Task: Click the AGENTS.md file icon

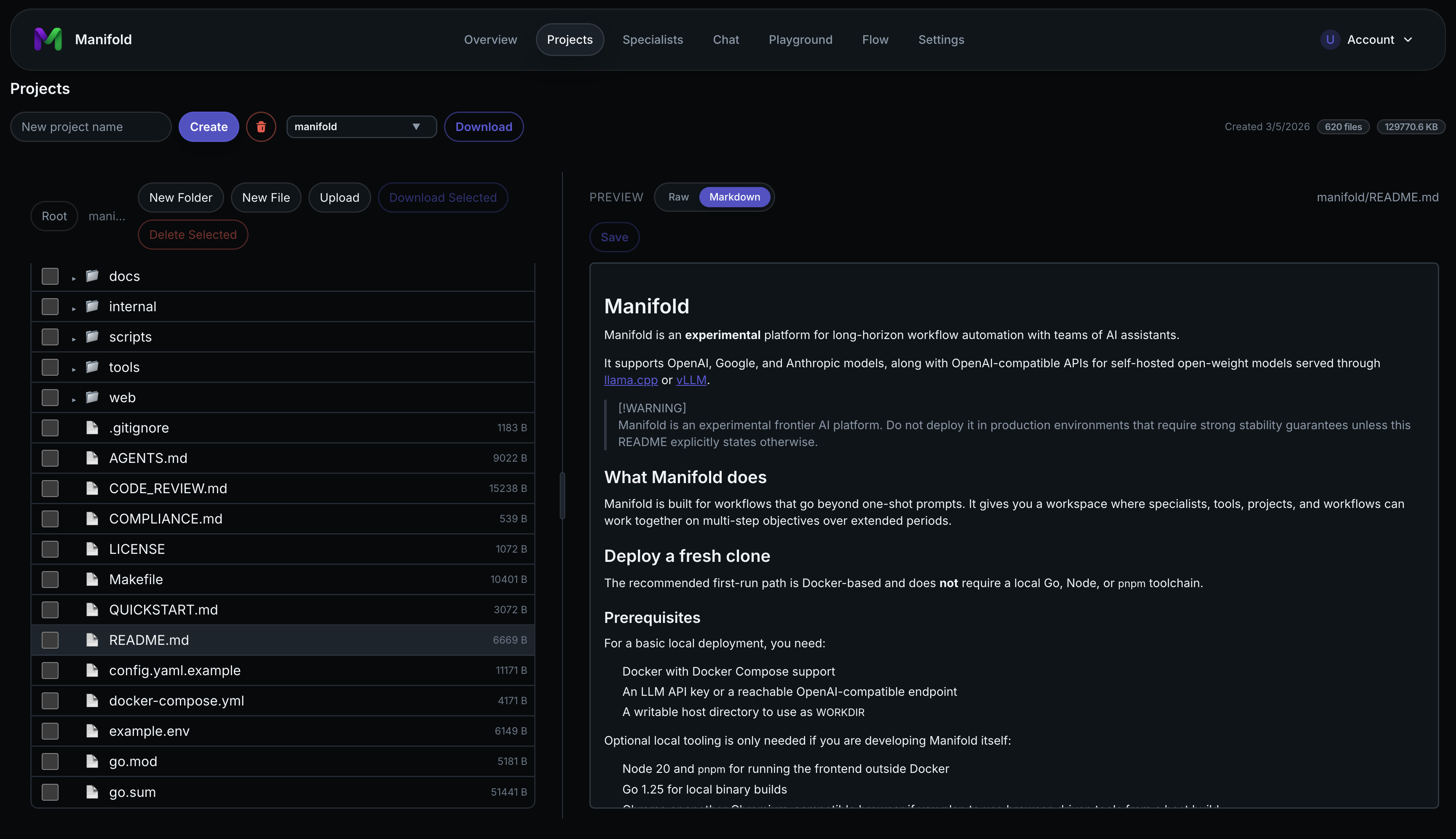Action: 92,458
